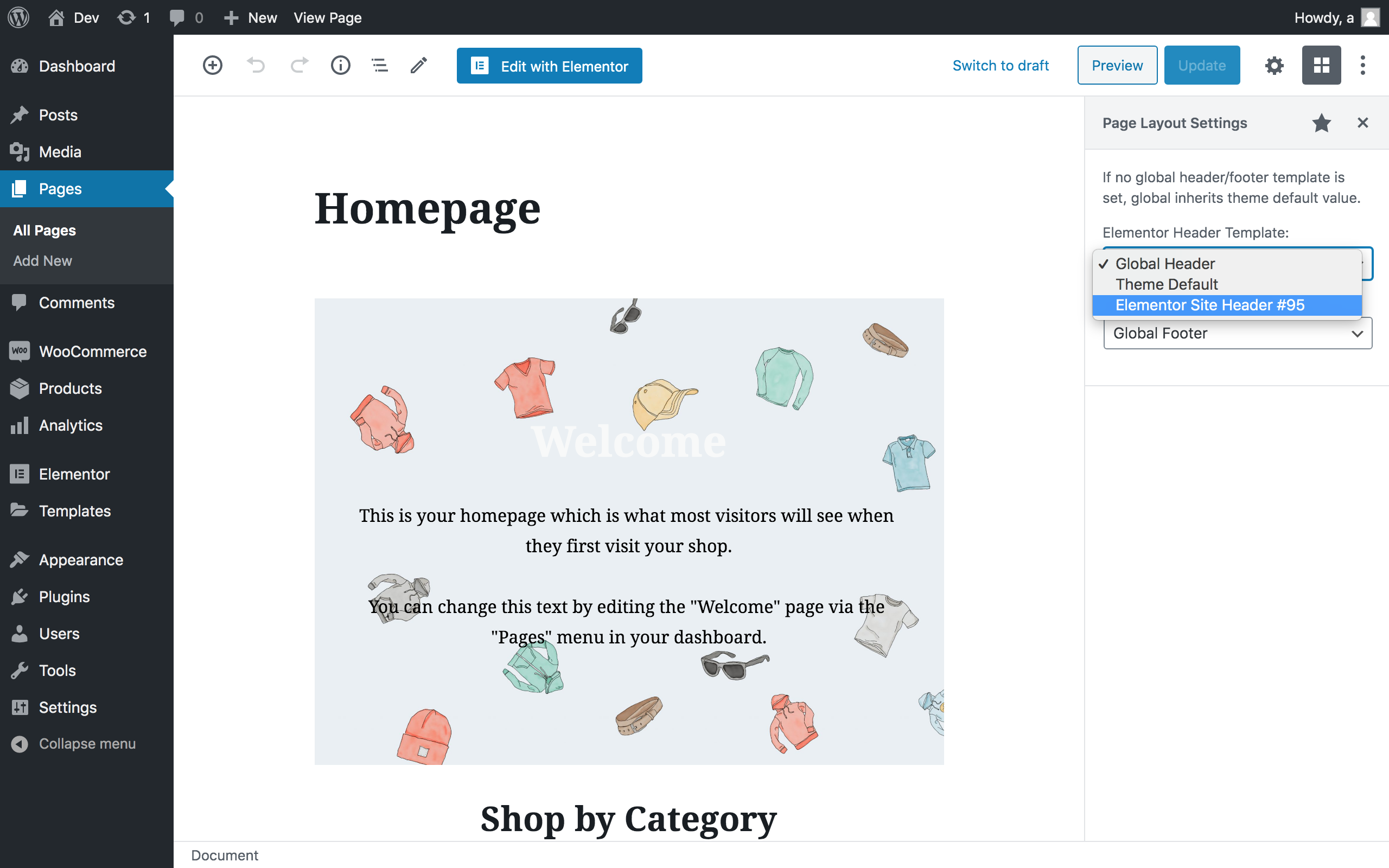This screenshot has height=868, width=1389.
Task: Choose Theme Default option in dropdown
Action: 1227,284
